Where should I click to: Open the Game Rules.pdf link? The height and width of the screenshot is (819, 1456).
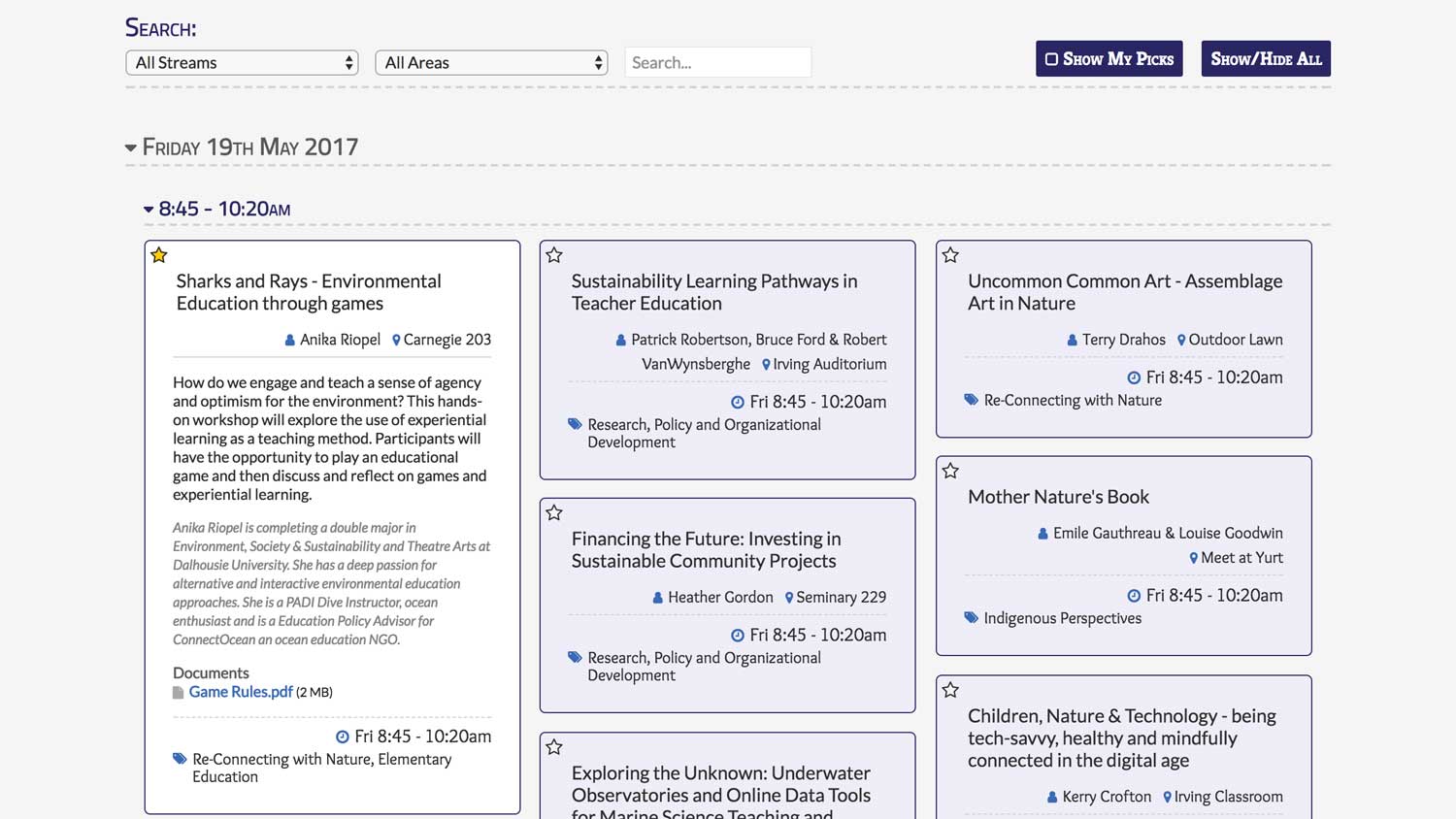point(241,692)
